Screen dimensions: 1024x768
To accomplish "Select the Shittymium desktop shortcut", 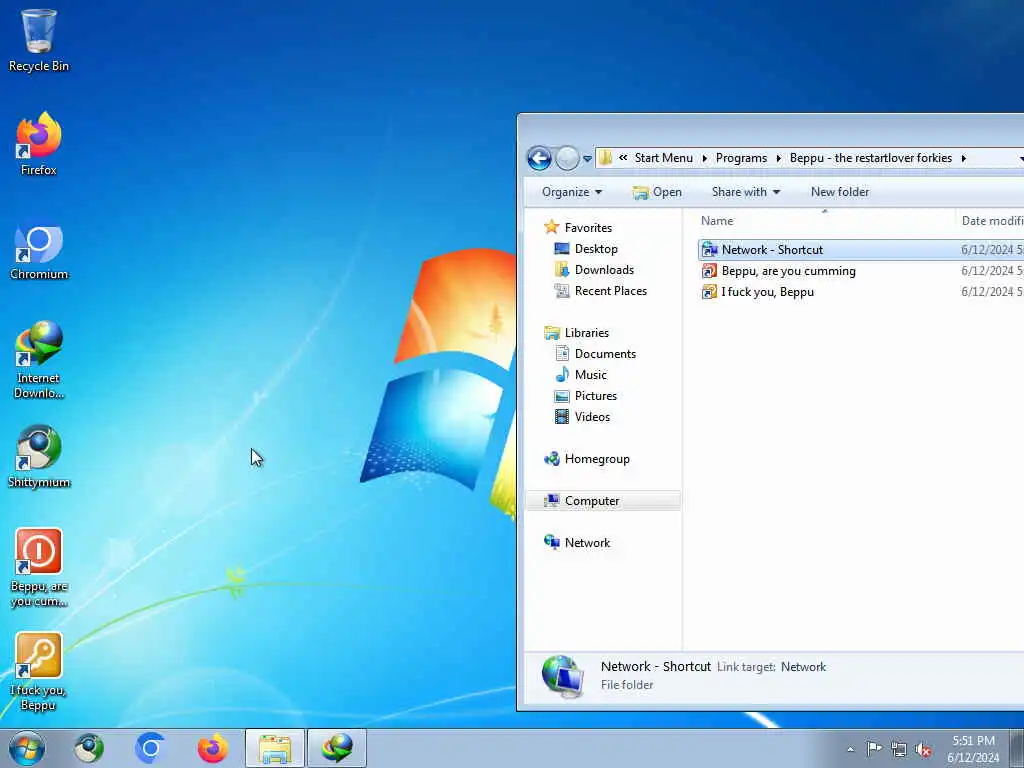I will 39,457.
